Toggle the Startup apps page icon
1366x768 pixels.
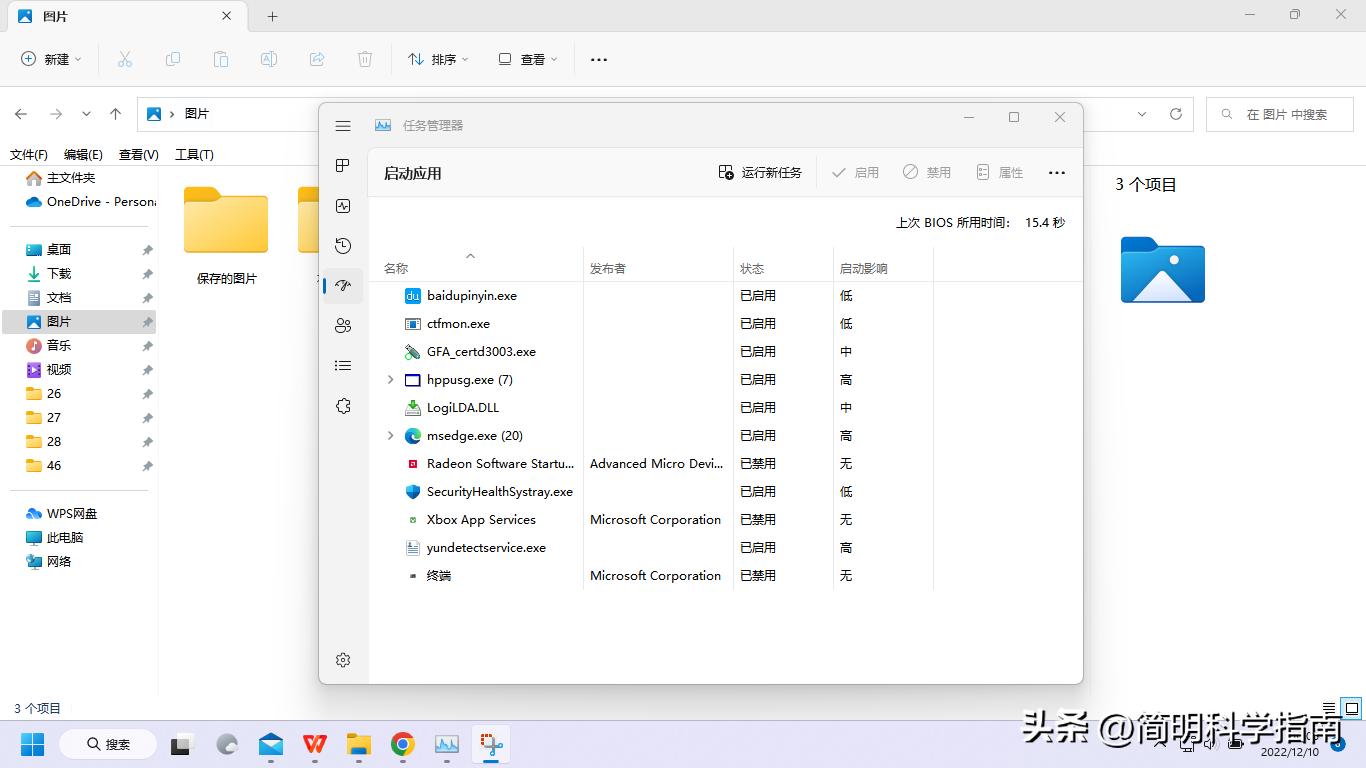343,285
